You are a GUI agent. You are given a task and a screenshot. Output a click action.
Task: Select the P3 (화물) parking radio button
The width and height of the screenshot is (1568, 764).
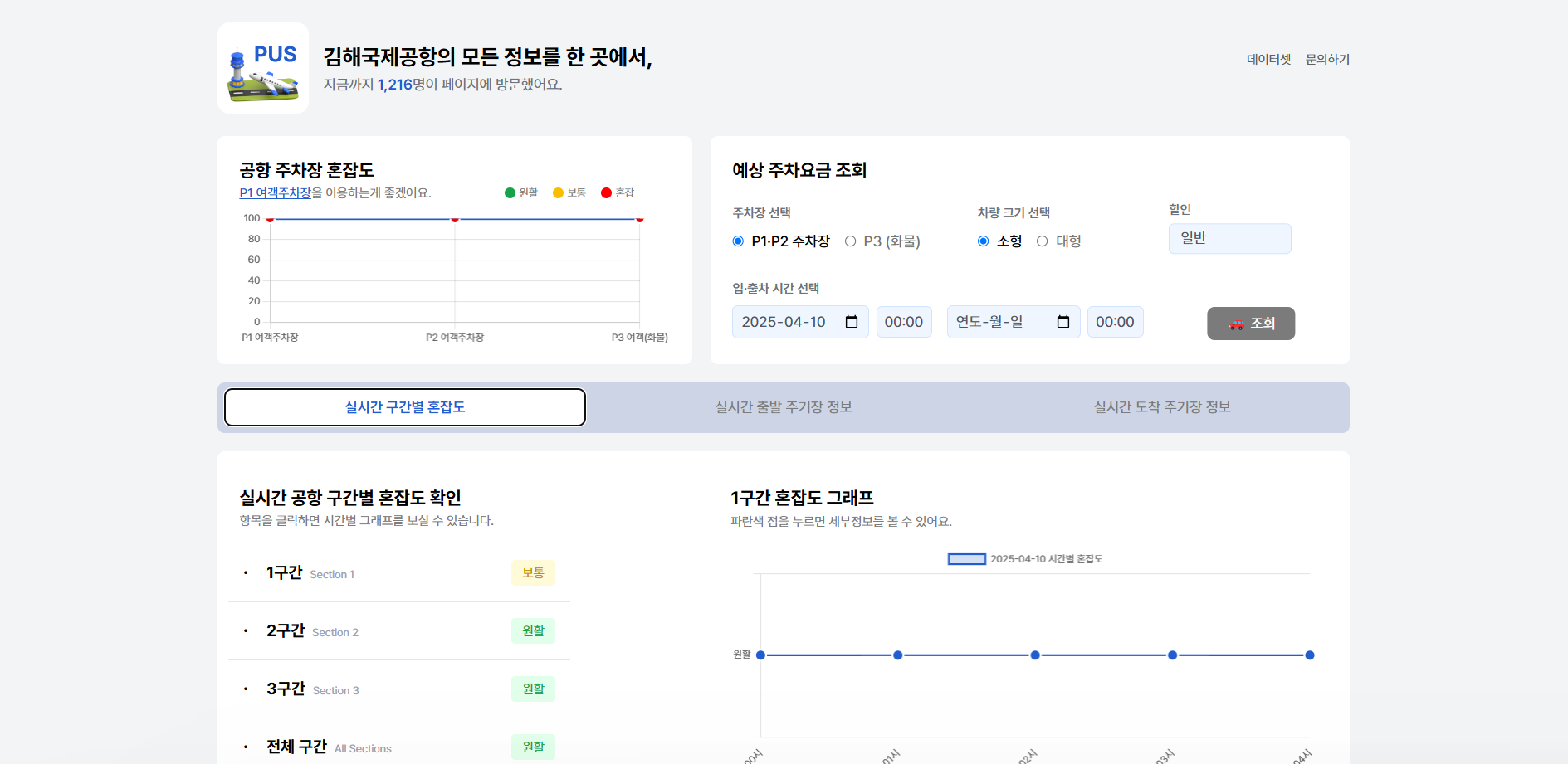(x=850, y=241)
